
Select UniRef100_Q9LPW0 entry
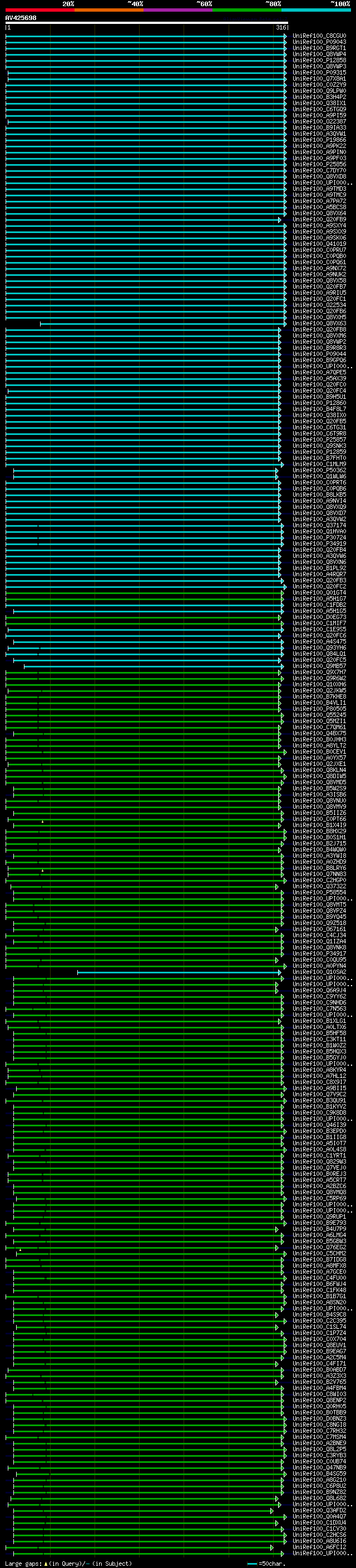coord(319,91)
